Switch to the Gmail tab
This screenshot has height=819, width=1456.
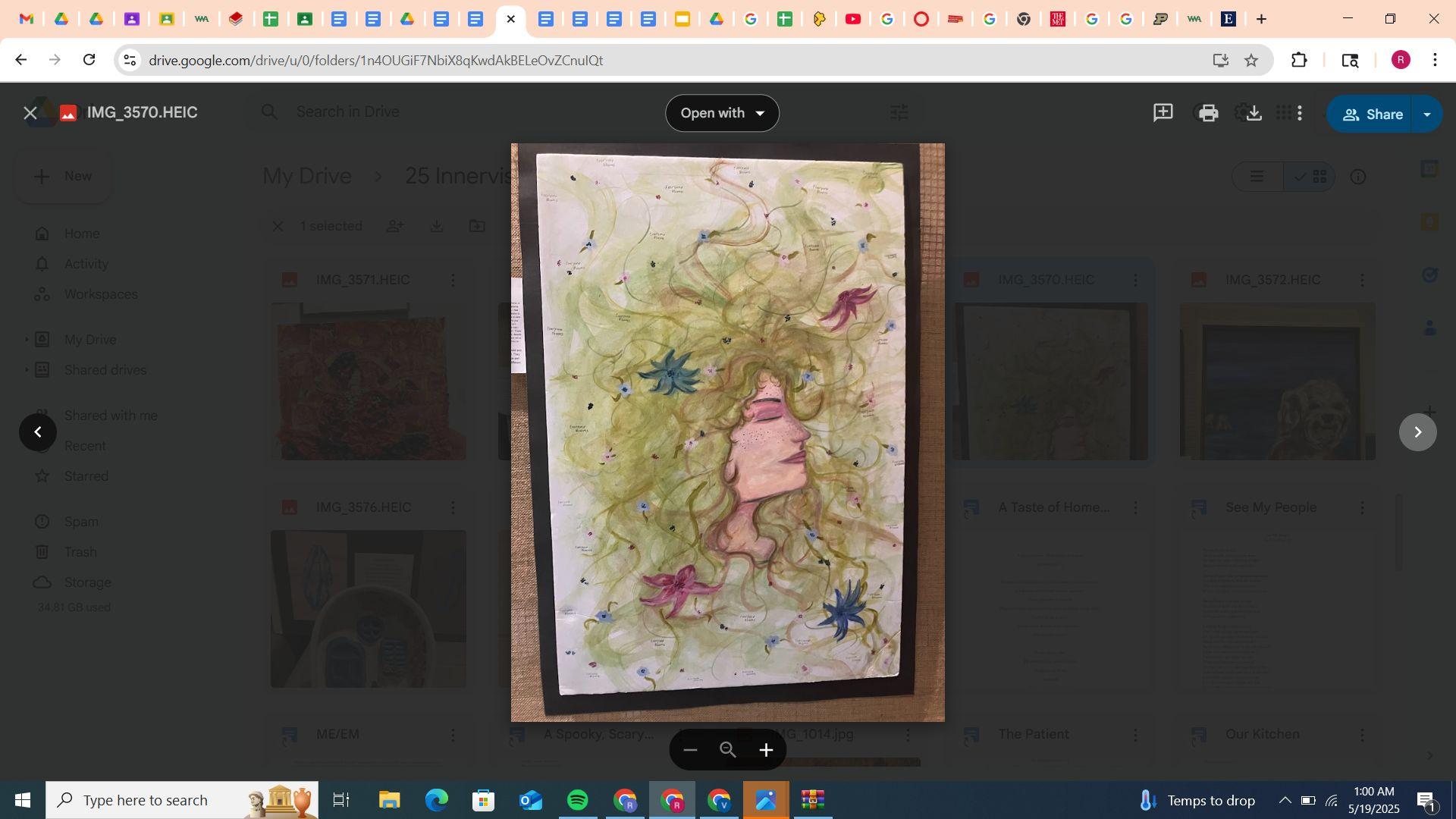[27, 19]
